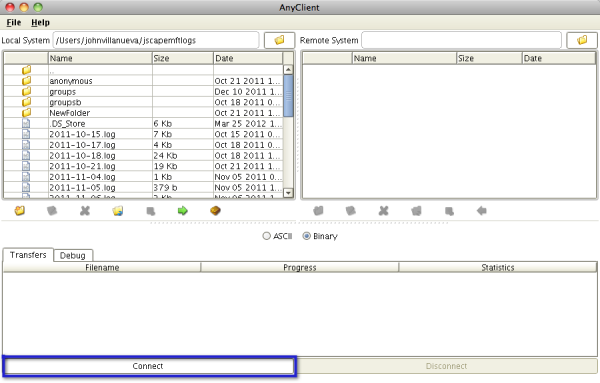Screen dimensions: 600x383
Task: Click the Progress column header in Transfers
Action: click(x=300, y=267)
